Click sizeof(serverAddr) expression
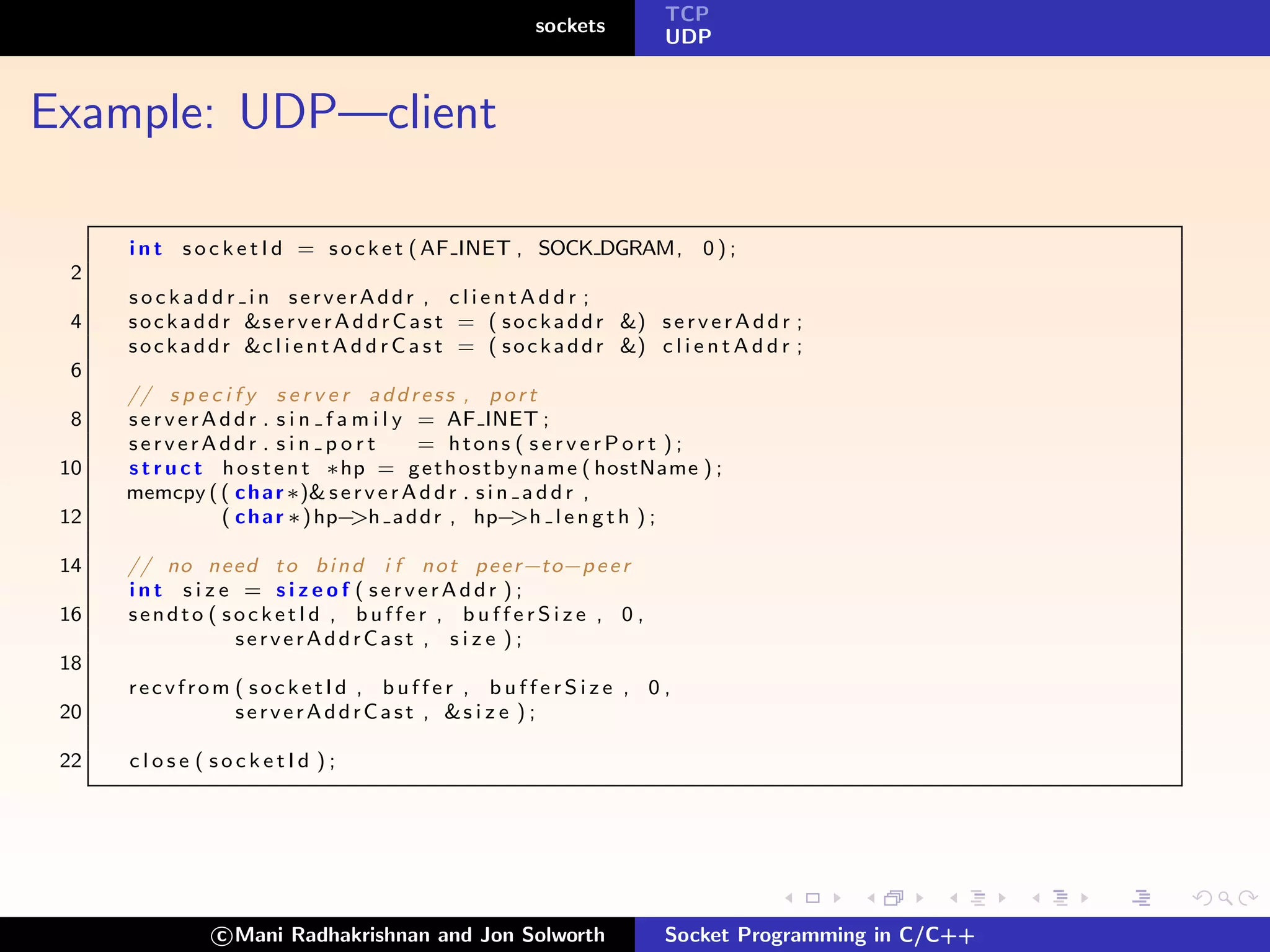The height and width of the screenshot is (952, 1270). 393,590
